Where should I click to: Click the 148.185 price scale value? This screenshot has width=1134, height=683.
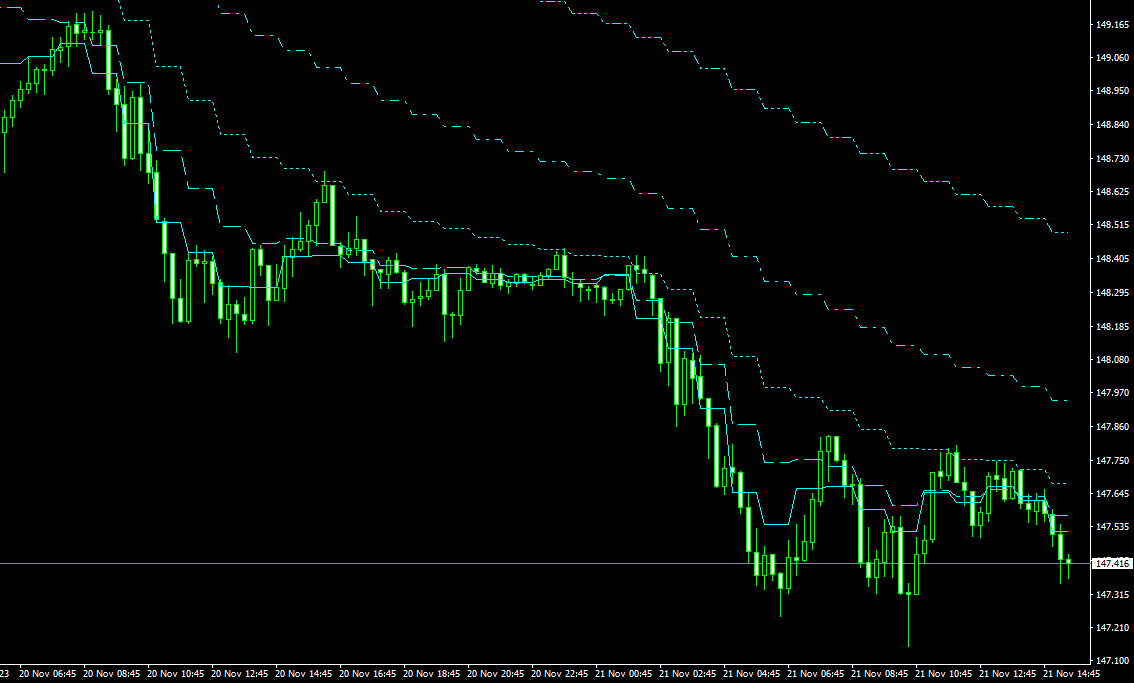click(1112, 327)
